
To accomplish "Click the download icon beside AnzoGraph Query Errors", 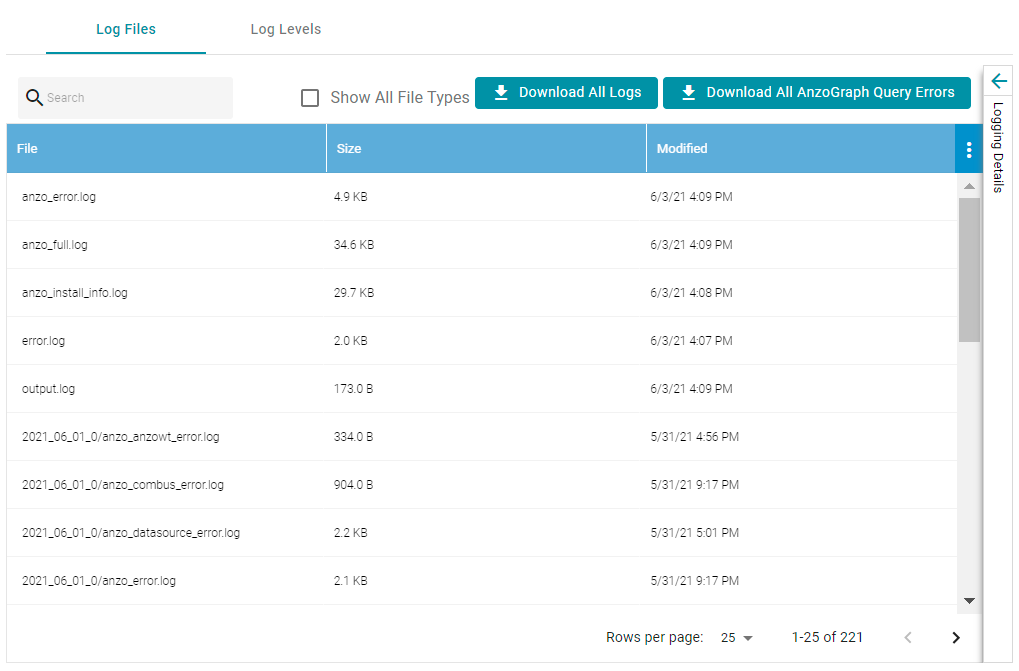I will tap(687, 92).
